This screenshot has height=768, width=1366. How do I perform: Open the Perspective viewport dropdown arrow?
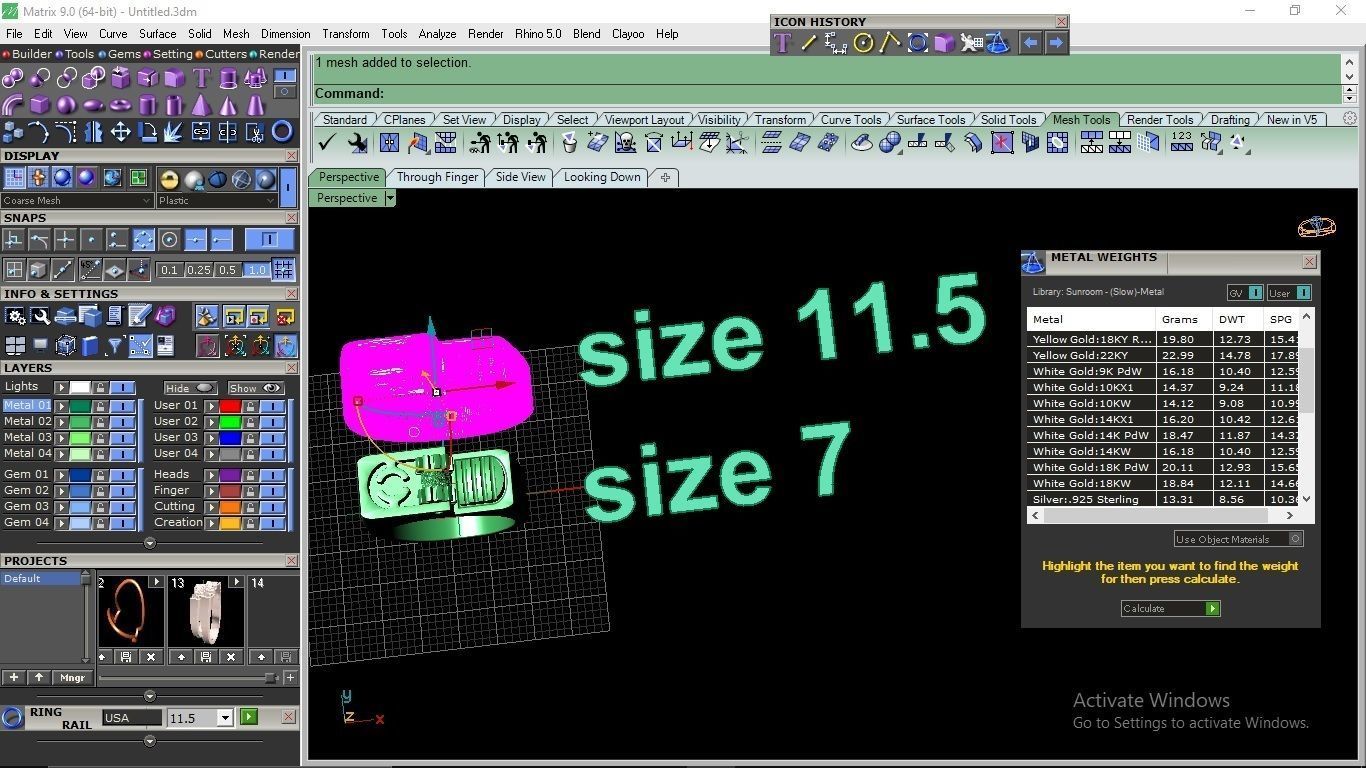click(390, 198)
